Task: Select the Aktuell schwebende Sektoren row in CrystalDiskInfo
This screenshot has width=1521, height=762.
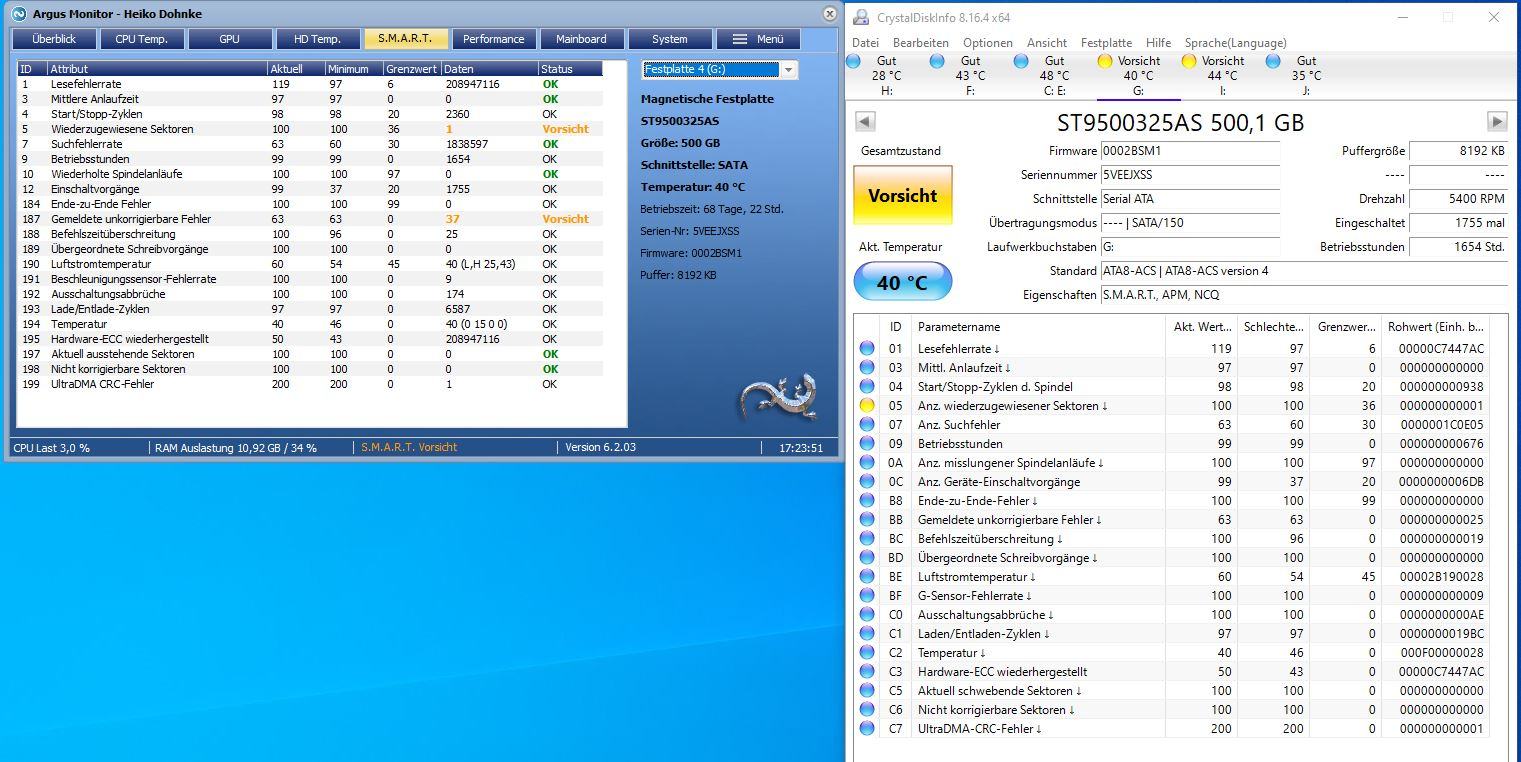Action: pos(1172,691)
